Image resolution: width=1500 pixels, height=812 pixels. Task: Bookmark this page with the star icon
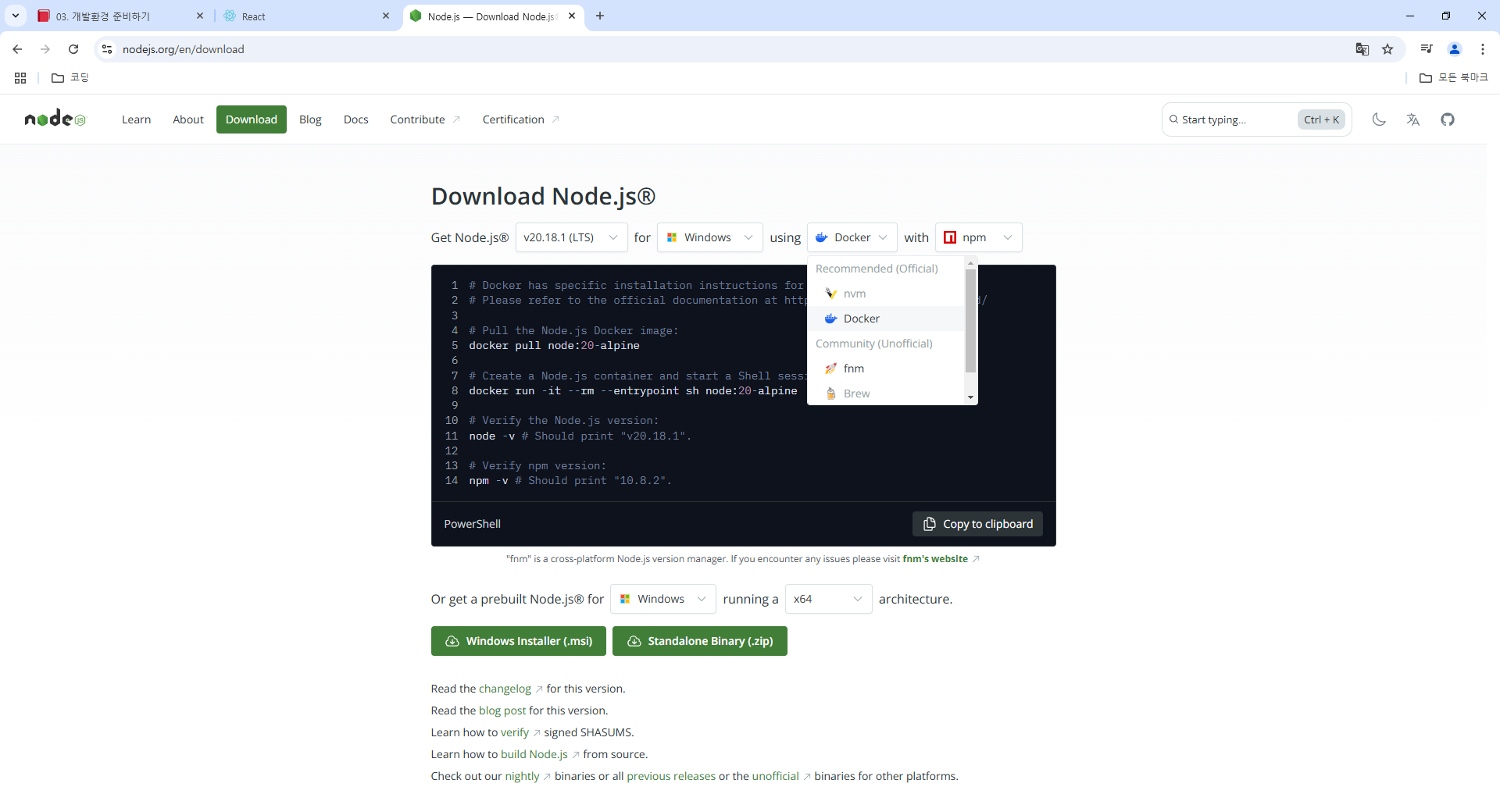pos(1387,49)
